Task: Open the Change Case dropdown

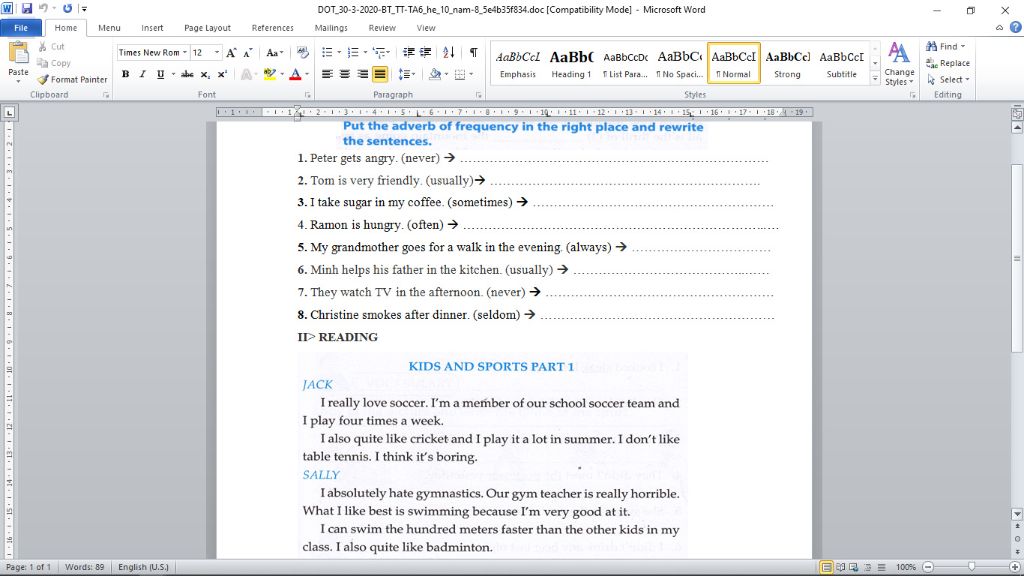Action: pyautogui.click(x=274, y=52)
